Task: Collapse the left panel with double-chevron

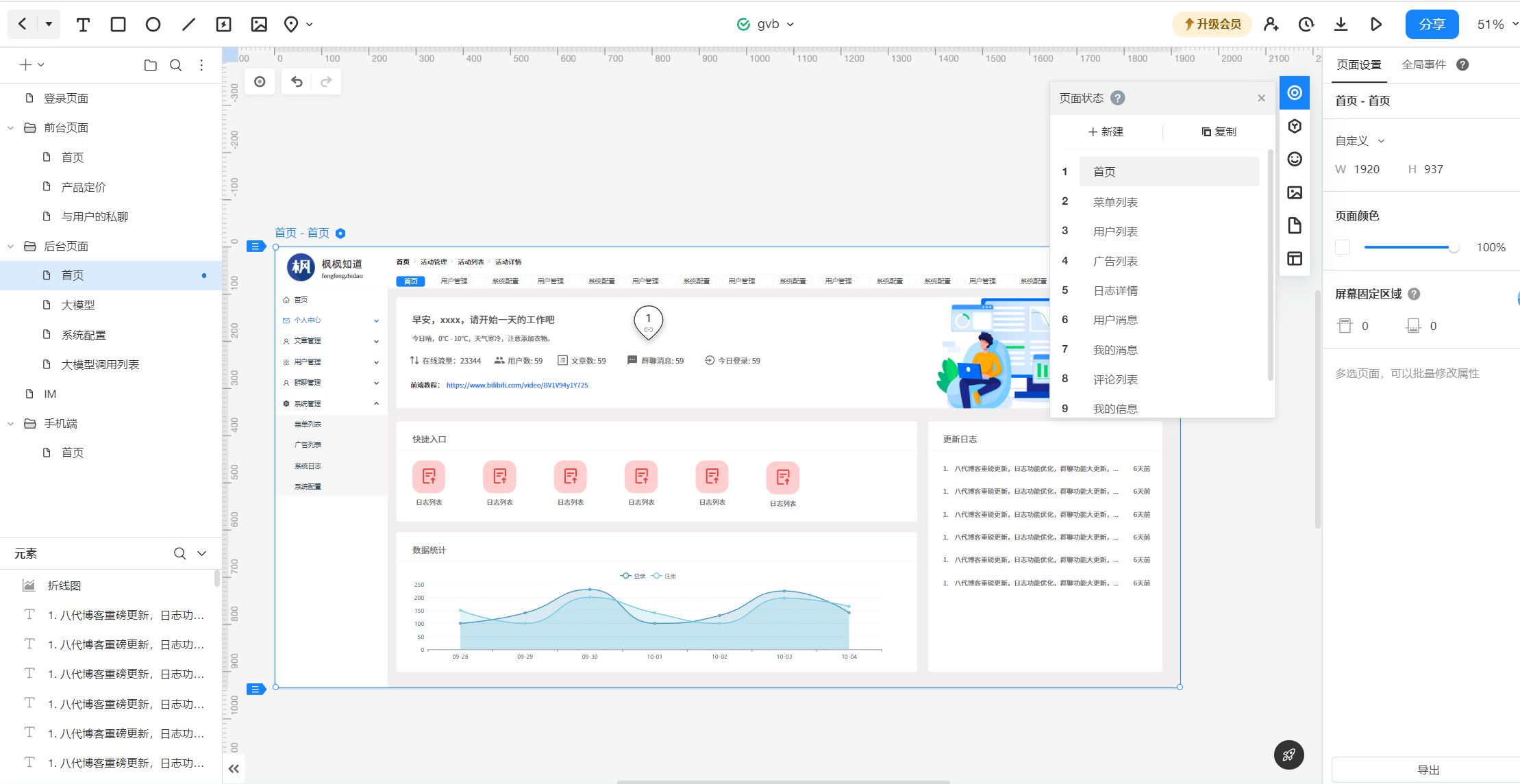Action: pos(234,768)
